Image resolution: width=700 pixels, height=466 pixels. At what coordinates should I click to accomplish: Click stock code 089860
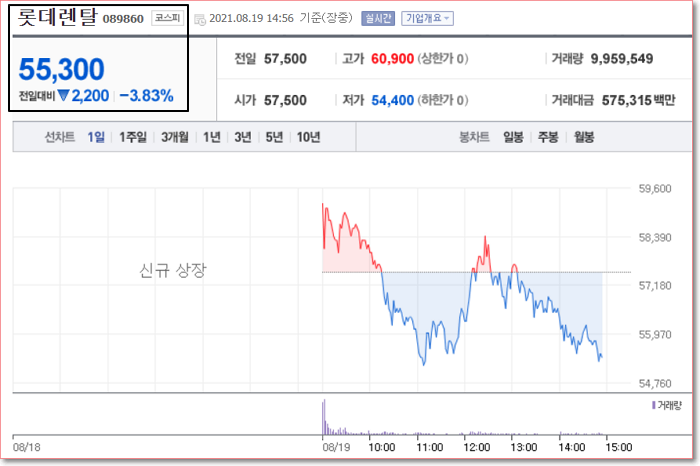[123, 19]
